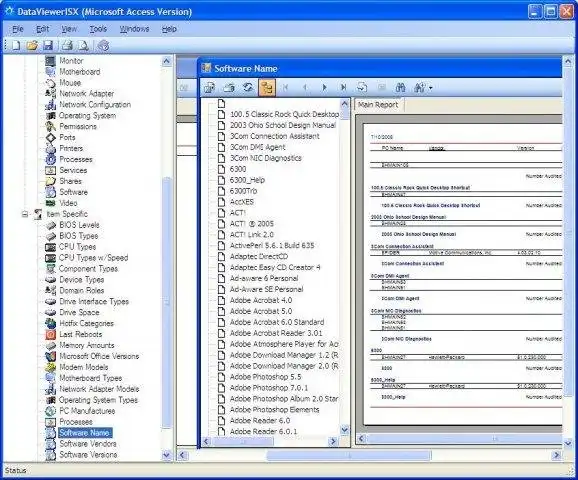Select 3Com Connection Assistant in group tree
Image resolution: width=578 pixels, height=480 pixels.
(275, 136)
